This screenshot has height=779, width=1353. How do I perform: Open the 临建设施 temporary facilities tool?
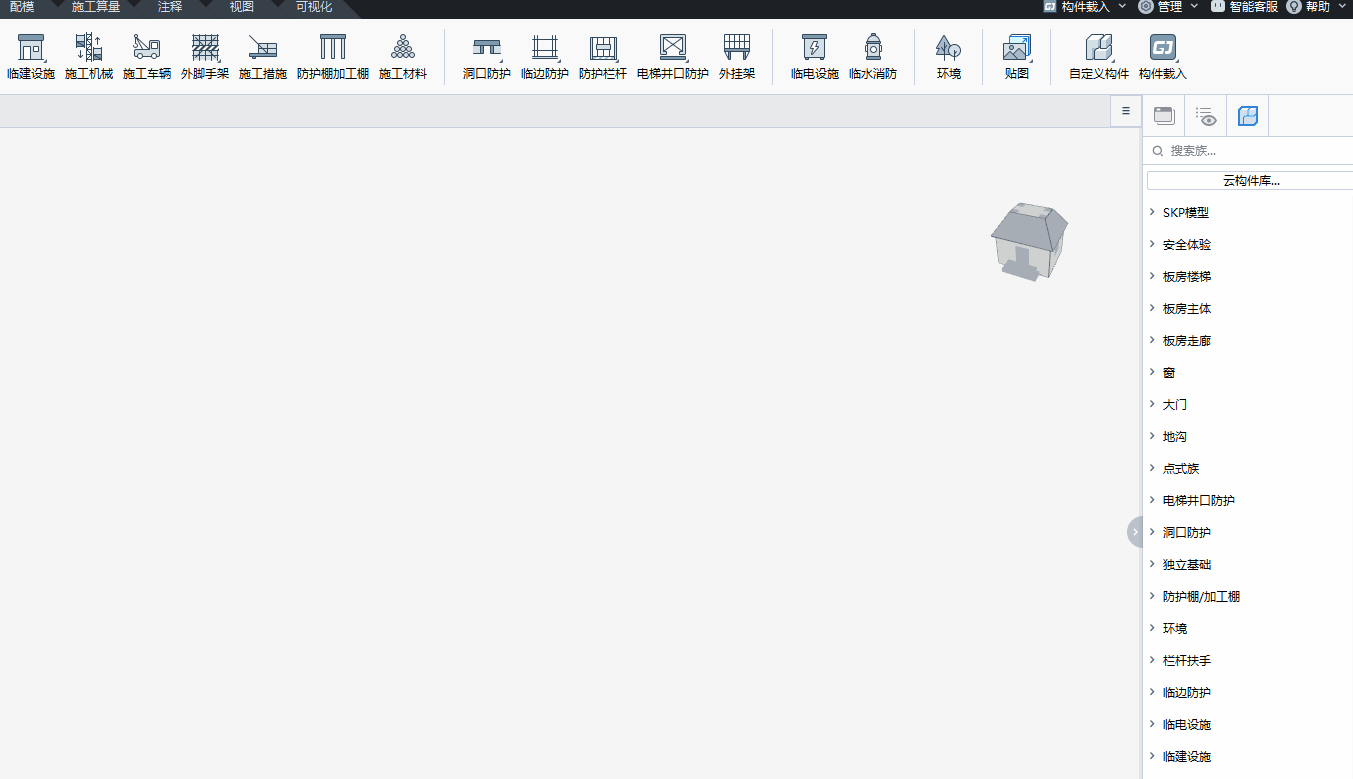31,57
